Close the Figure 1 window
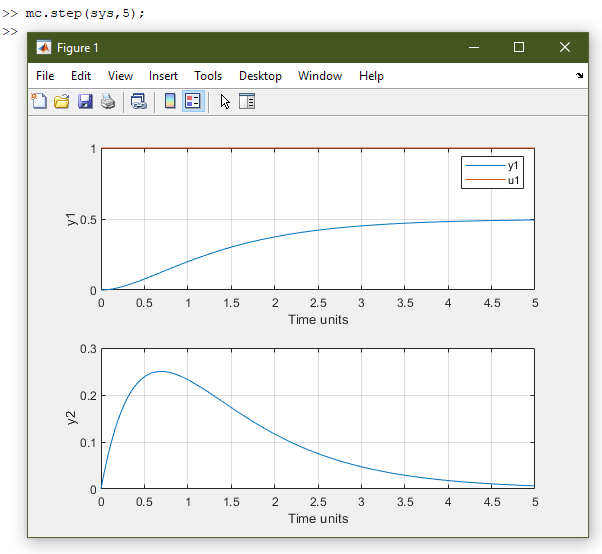This screenshot has width=602, height=554. 565,48
